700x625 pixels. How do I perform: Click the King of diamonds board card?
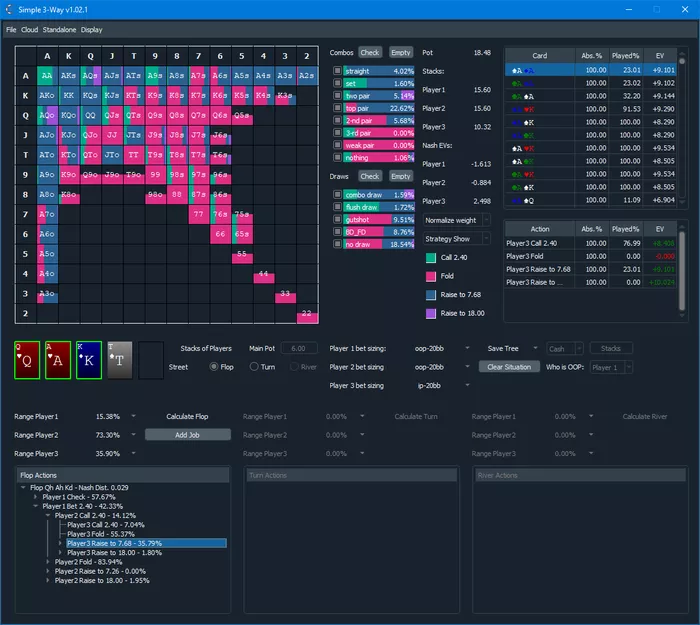pos(89,360)
